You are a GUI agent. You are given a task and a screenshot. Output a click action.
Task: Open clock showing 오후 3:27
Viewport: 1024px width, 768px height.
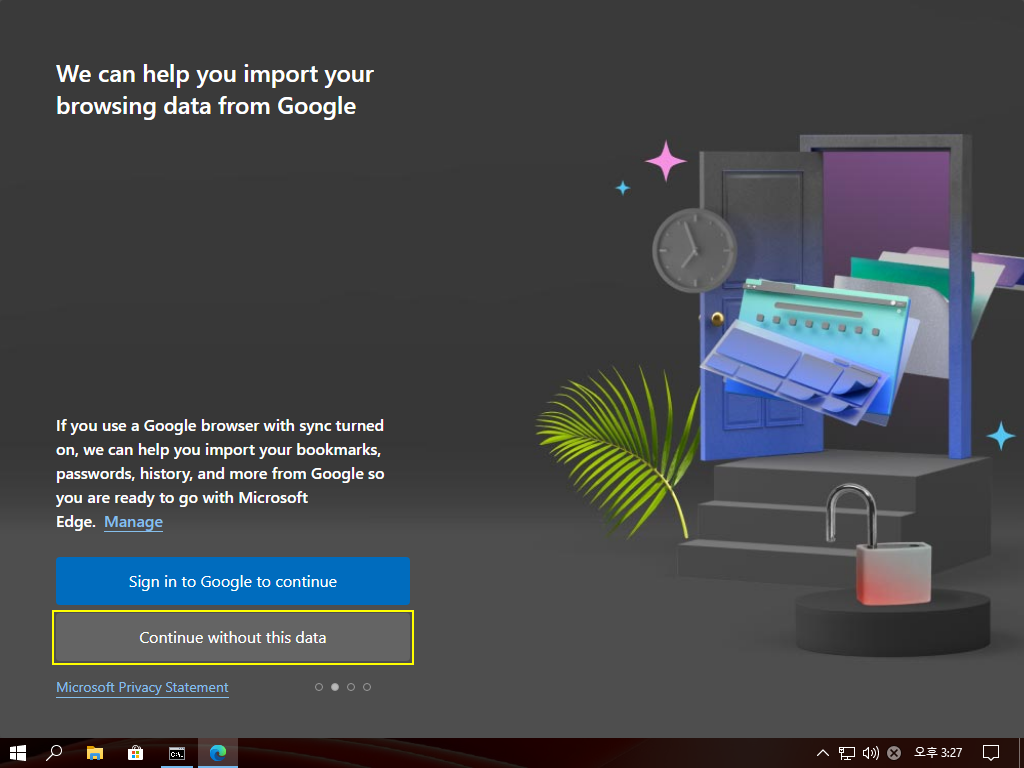[x=938, y=753]
